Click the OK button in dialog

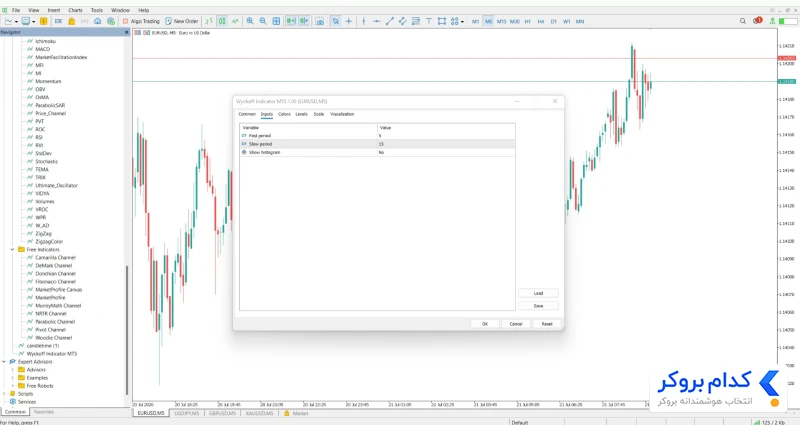485,324
